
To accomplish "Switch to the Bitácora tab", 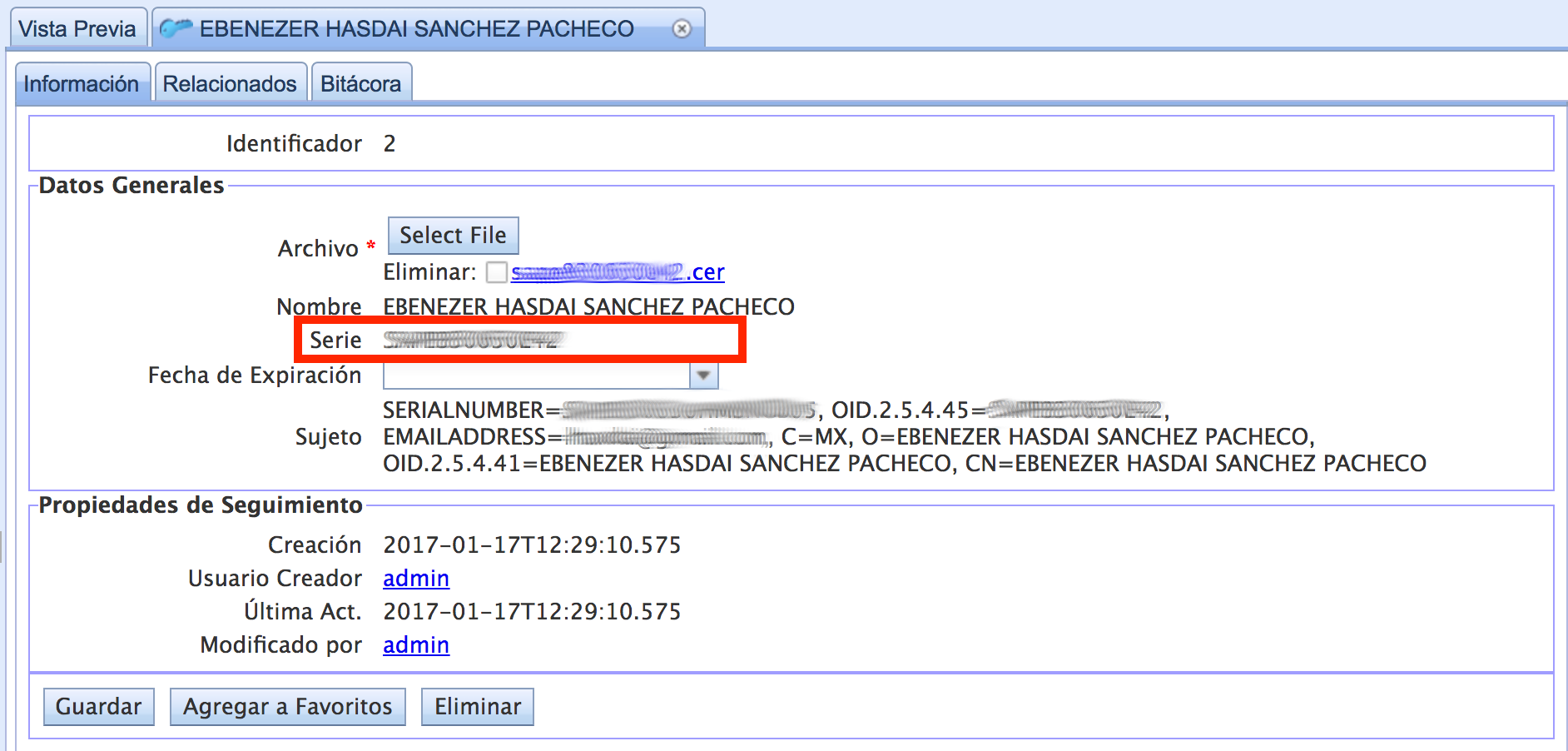I will (x=360, y=83).
